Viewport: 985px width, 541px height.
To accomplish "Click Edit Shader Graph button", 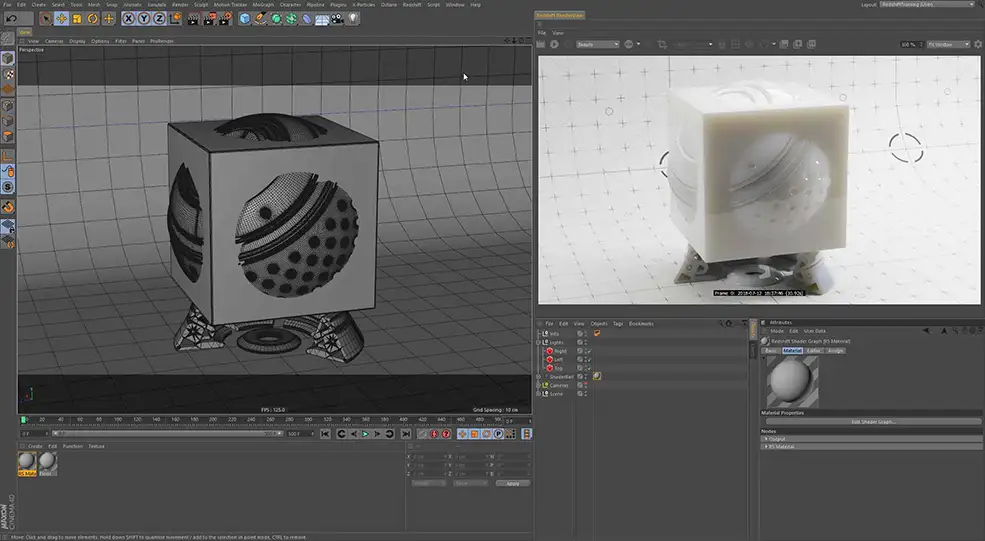I will [873, 422].
